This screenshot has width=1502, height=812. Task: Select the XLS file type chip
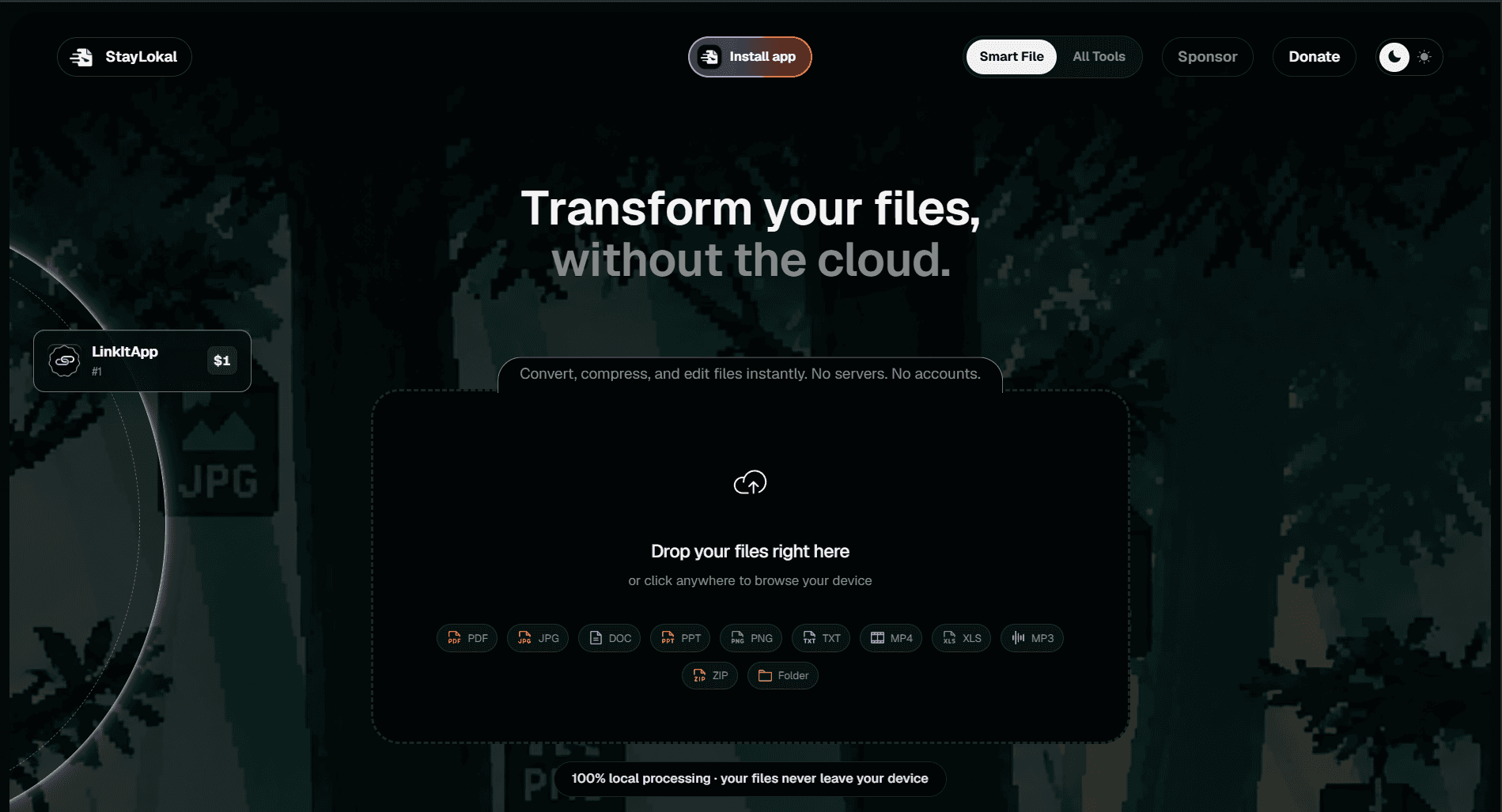(x=961, y=638)
